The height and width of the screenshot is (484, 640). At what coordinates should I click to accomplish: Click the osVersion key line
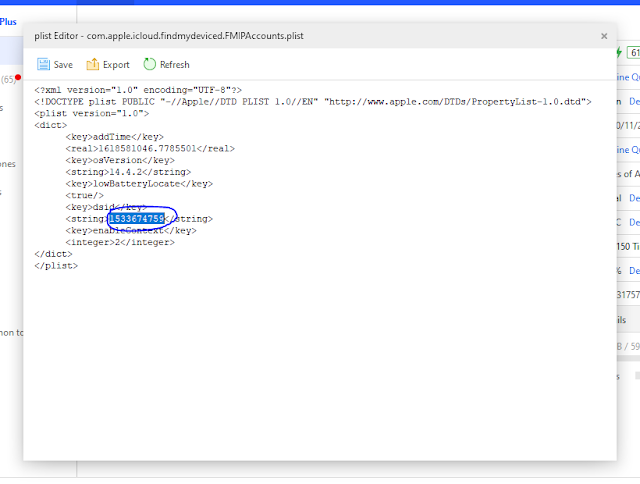point(120,160)
